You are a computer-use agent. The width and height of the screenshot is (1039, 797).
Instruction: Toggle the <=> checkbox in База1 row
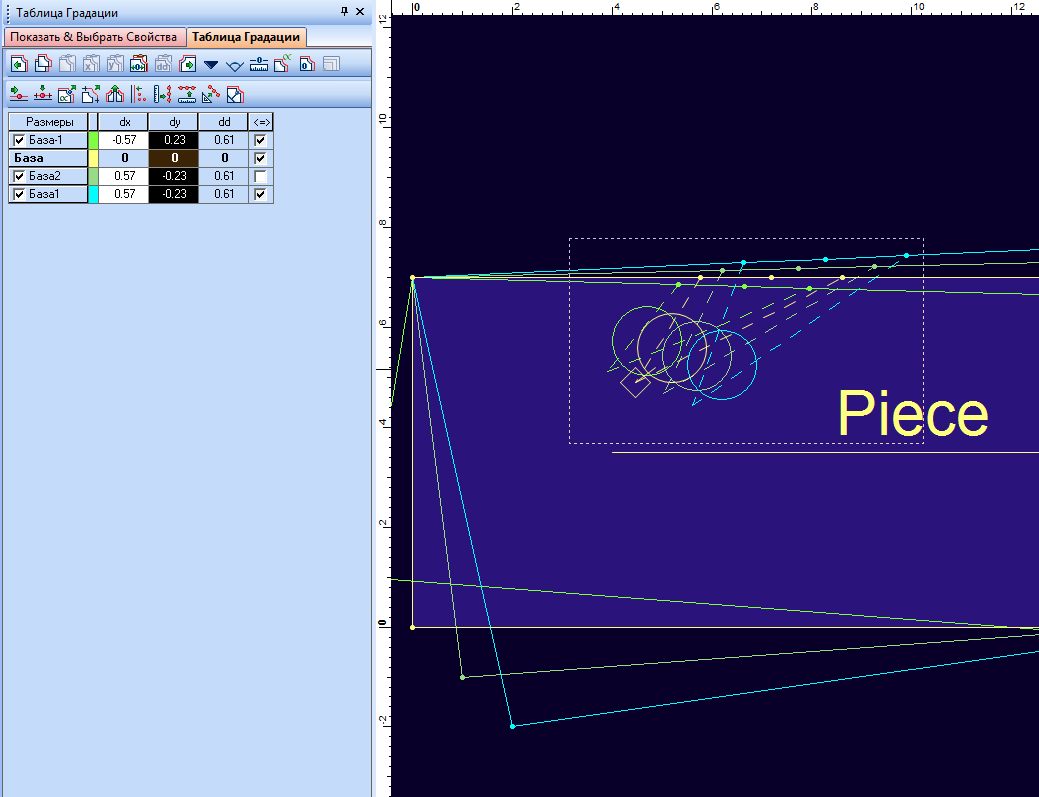[x=260, y=194]
